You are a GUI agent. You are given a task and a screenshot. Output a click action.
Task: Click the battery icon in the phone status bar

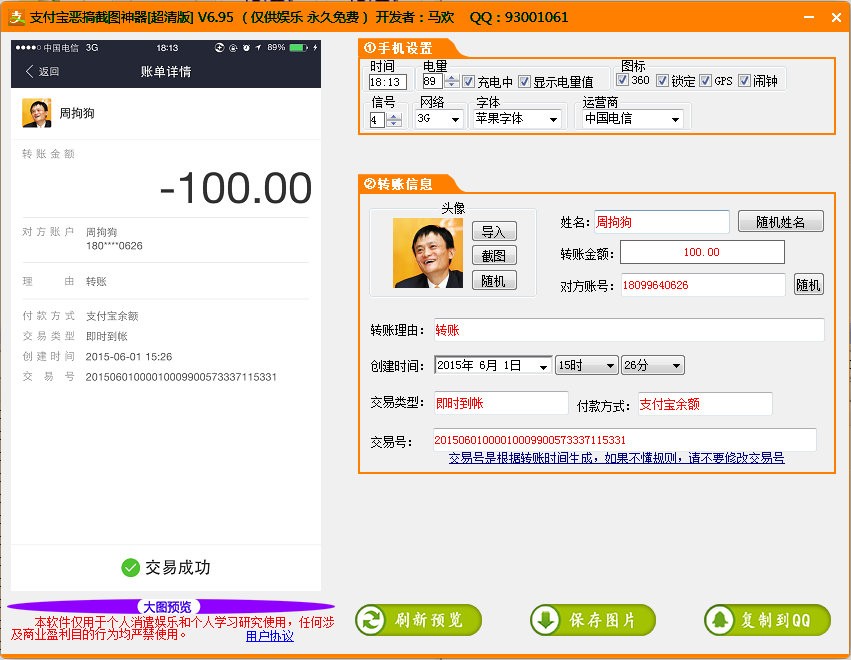point(299,48)
